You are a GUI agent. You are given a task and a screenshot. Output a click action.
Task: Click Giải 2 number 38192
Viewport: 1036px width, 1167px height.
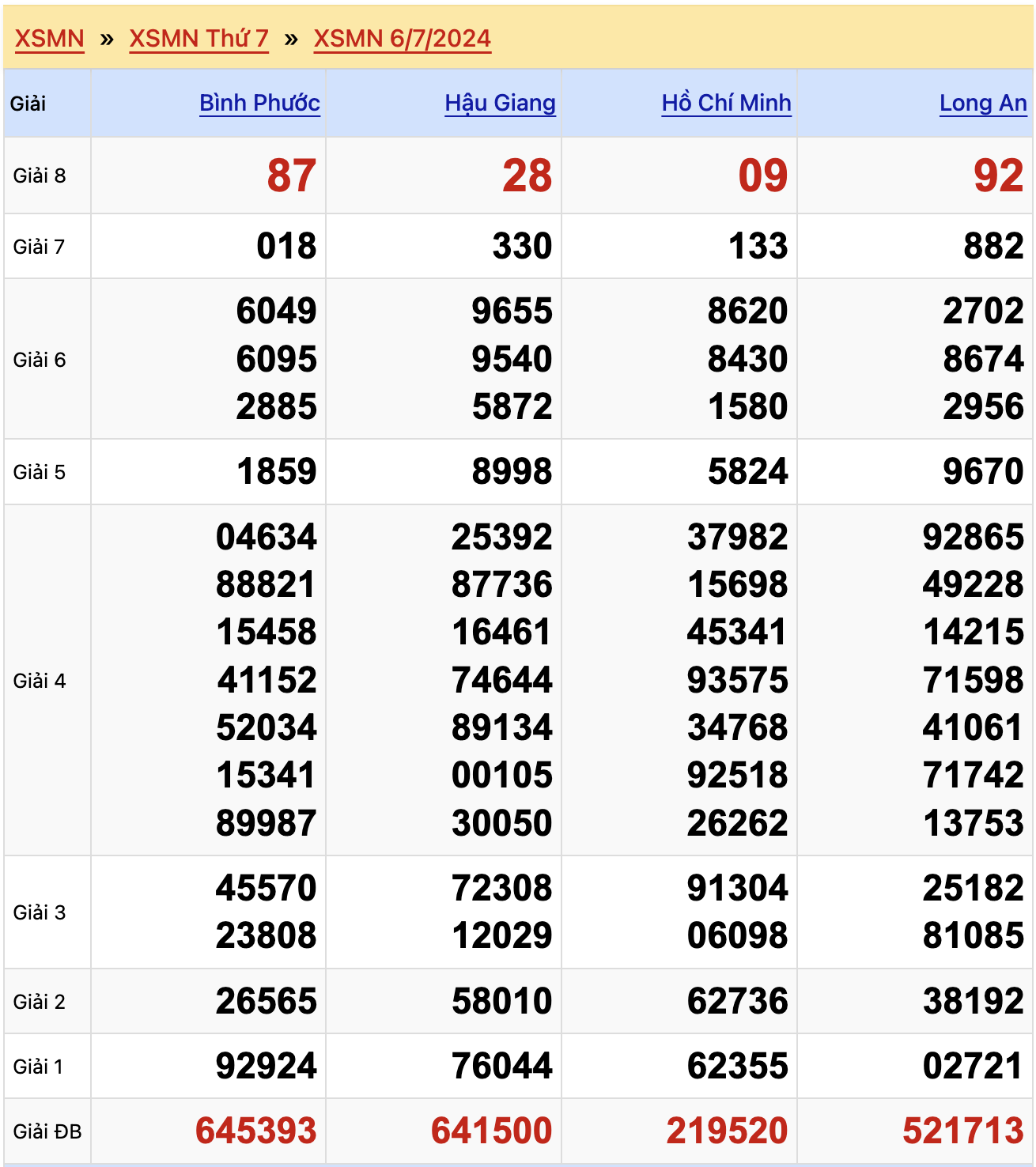tap(974, 1001)
